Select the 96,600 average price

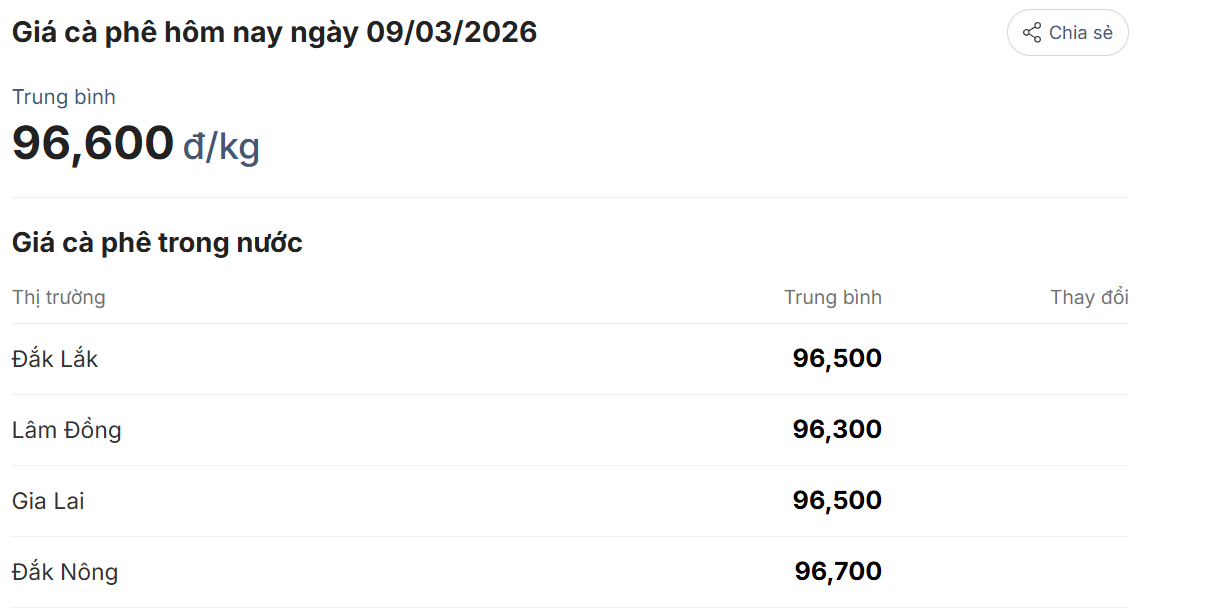[93, 143]
